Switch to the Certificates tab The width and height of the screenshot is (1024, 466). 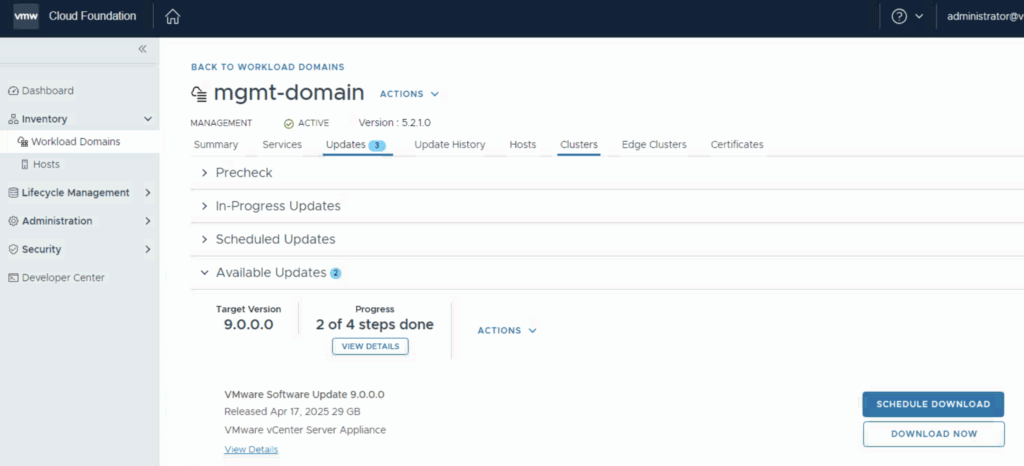(x=736, y=145)
